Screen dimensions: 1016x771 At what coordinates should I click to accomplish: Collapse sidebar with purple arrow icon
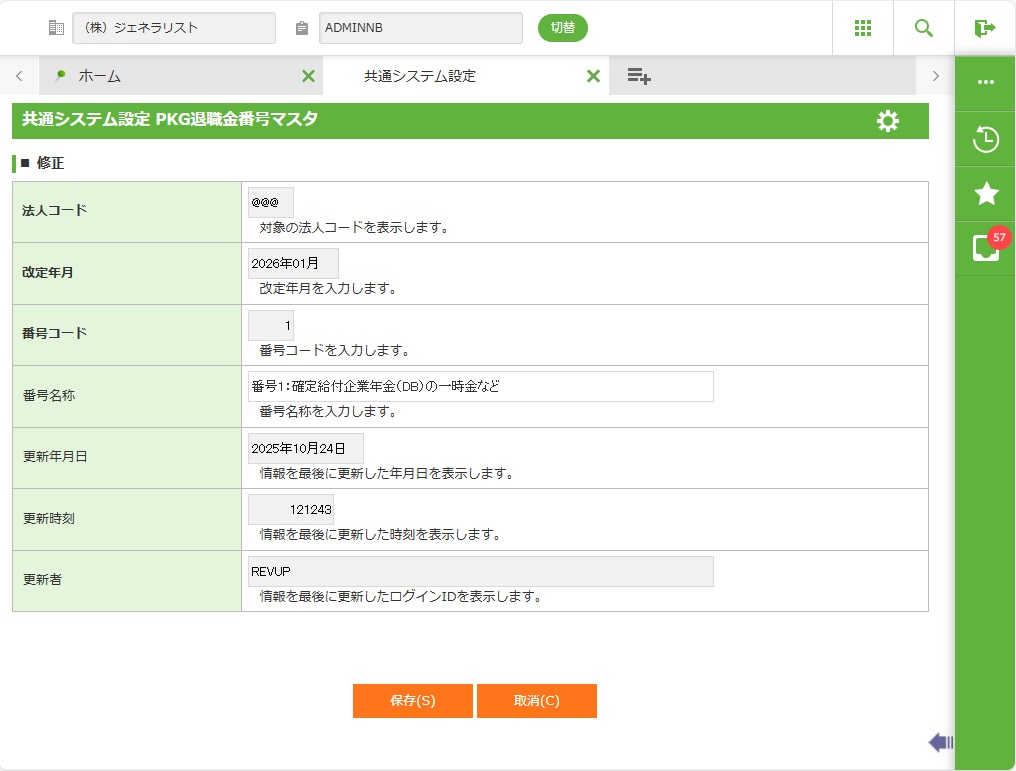(x=940, y=742)
